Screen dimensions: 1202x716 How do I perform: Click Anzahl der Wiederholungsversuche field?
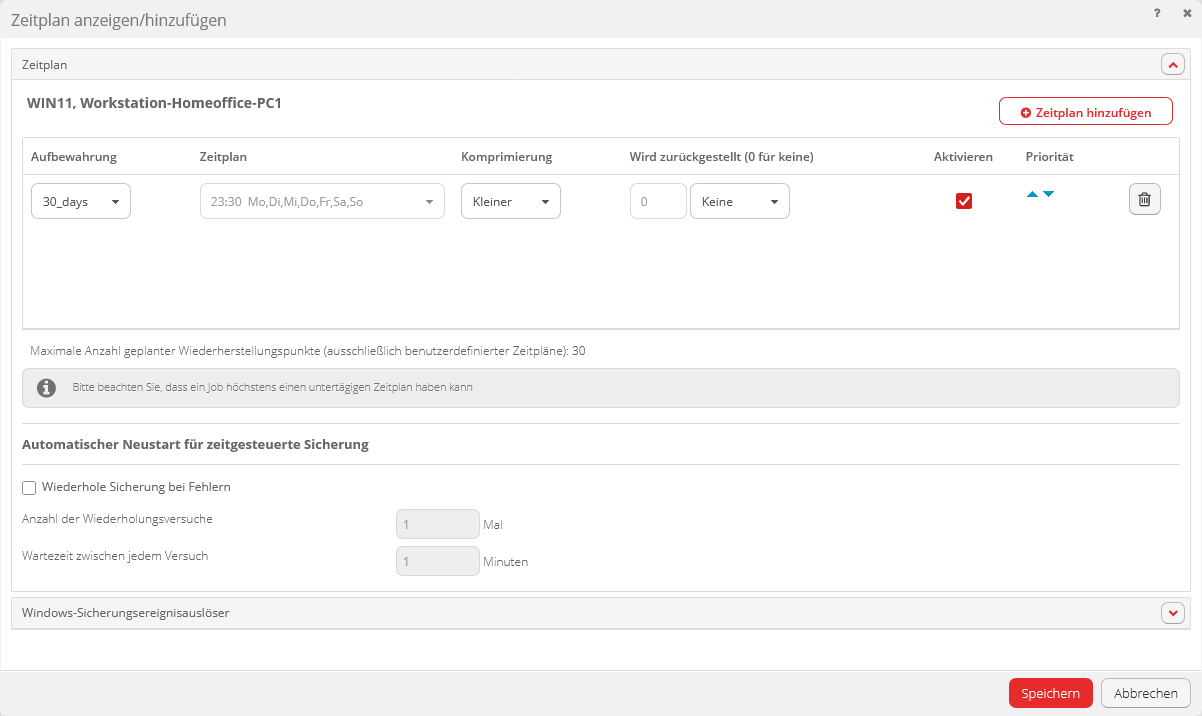[x=438, y=524]
